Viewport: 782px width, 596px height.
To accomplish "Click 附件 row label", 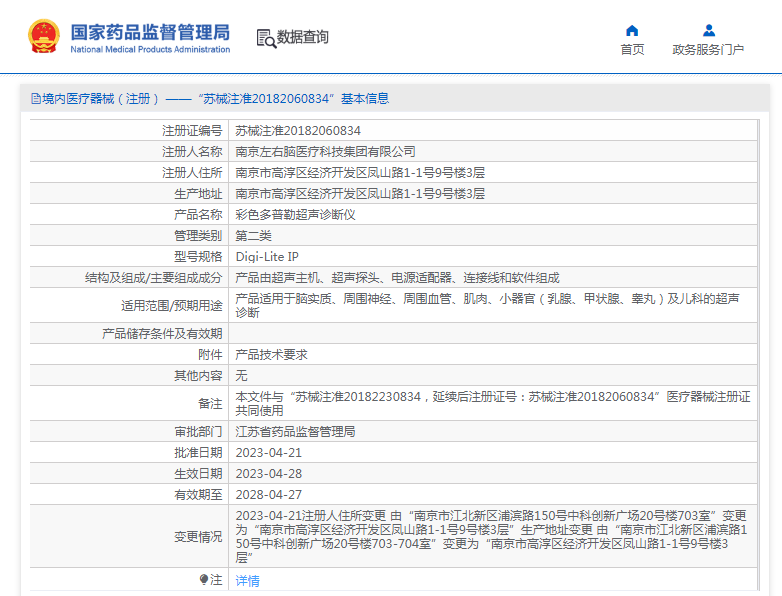I will tap(210, 354).
